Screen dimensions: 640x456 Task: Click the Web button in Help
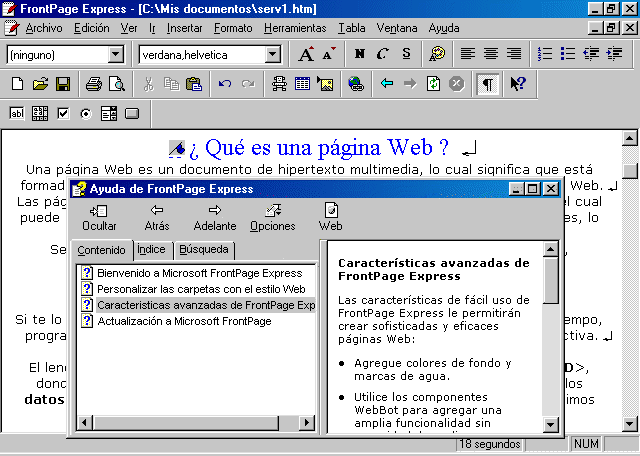point(331,218)
